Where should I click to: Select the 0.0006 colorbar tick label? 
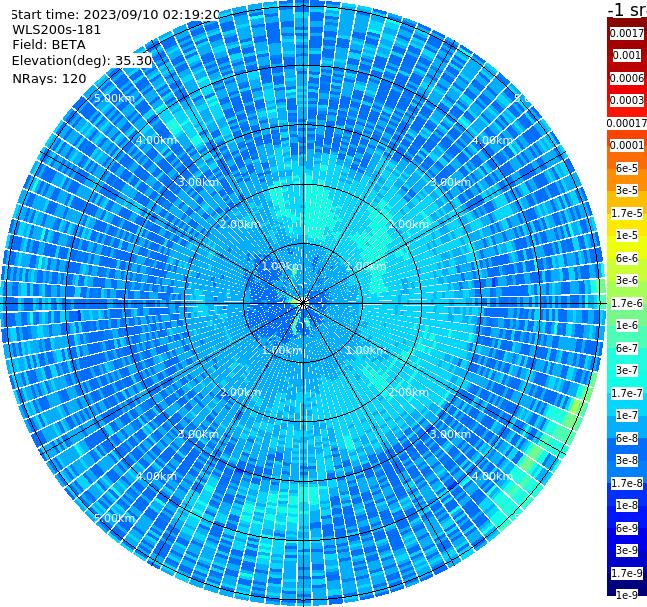pos(627,78)
